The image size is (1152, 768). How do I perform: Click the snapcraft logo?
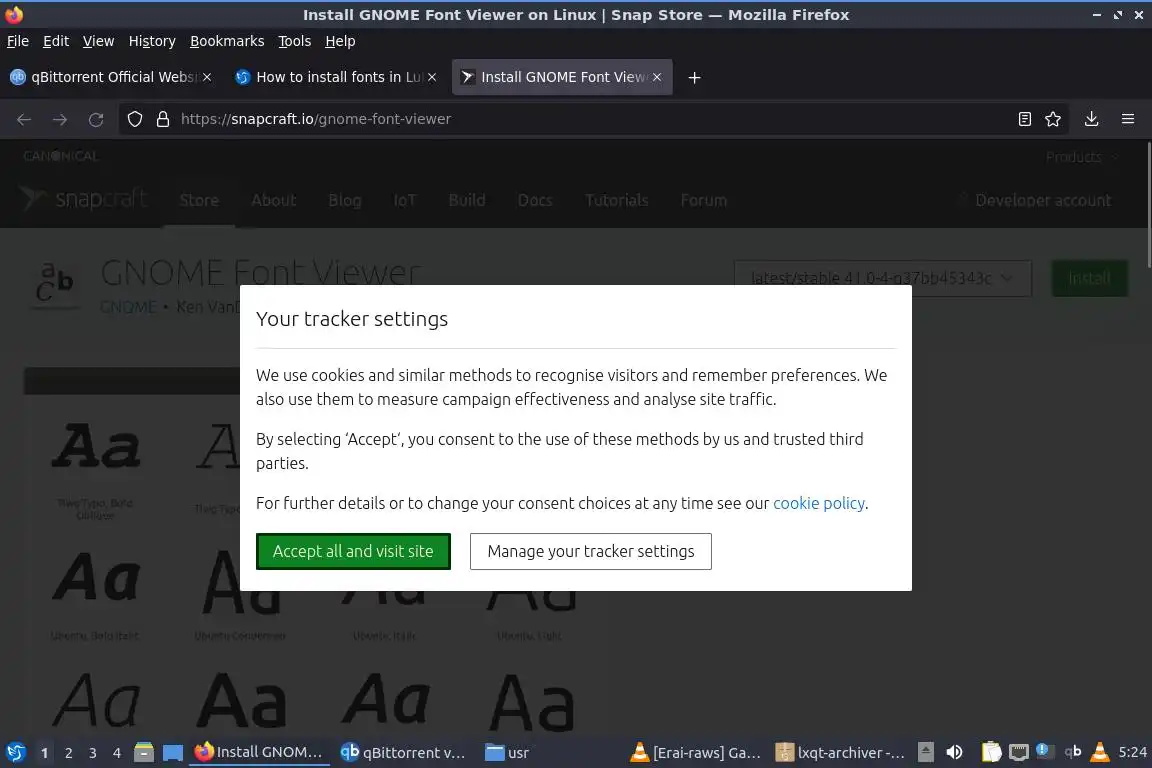point(84,198)
